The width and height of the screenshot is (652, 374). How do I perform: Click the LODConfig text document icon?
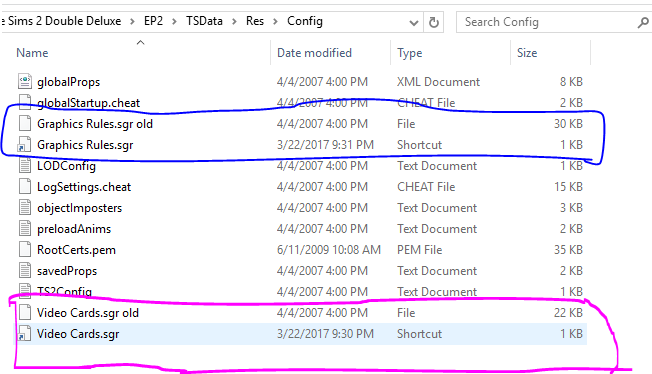(25, 166)
